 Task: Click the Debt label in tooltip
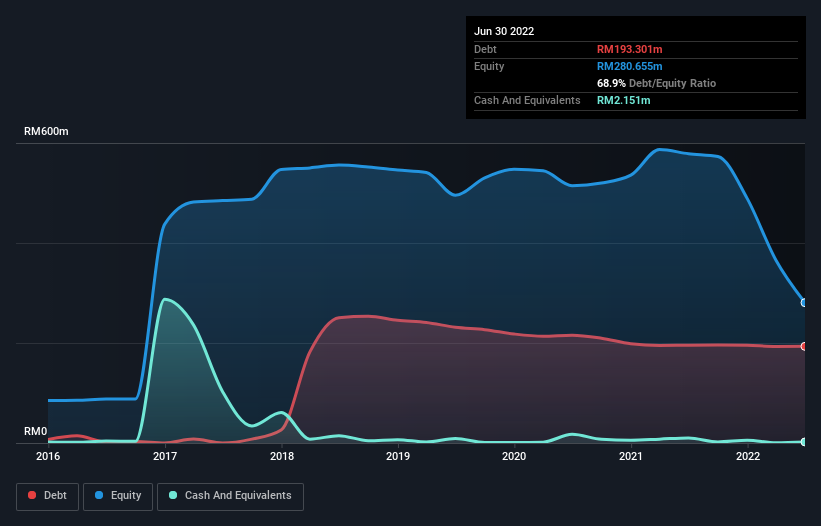coord(485,49)
